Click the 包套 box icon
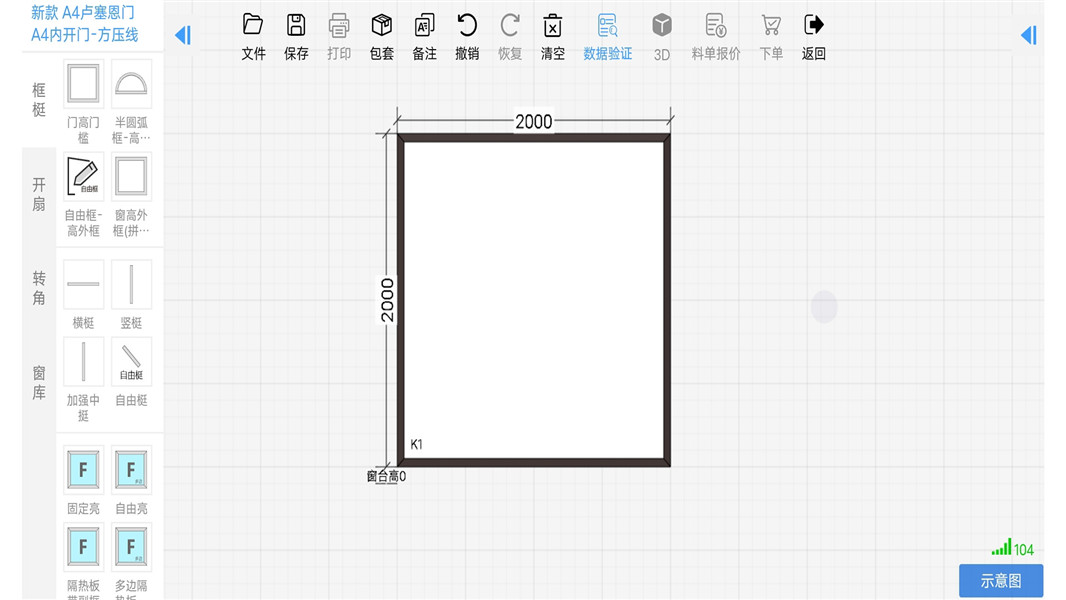Image resolution: width=1066 pixels, height=600 pixels. pos(381,26)
